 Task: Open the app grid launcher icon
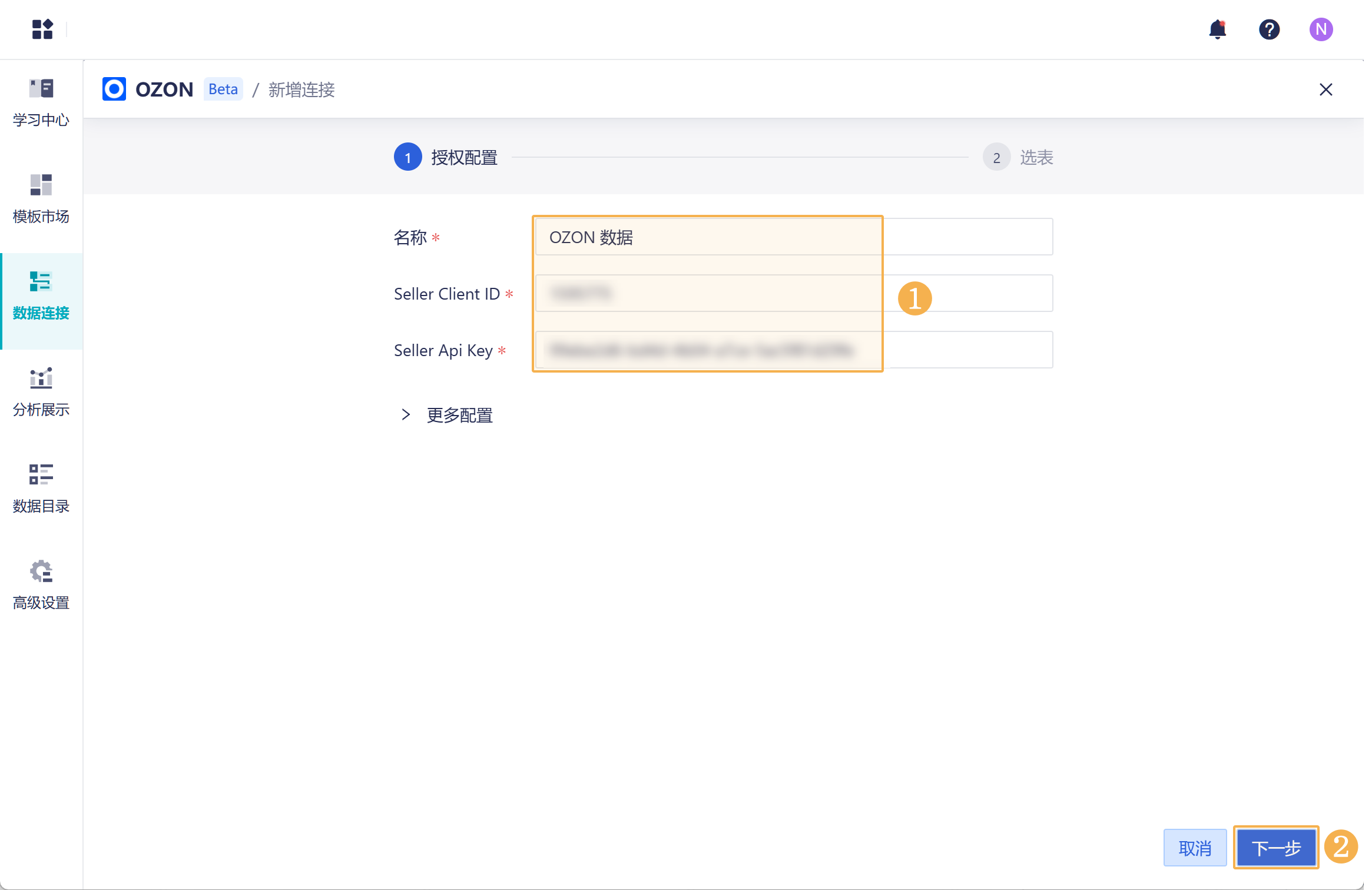coord(42,29)
